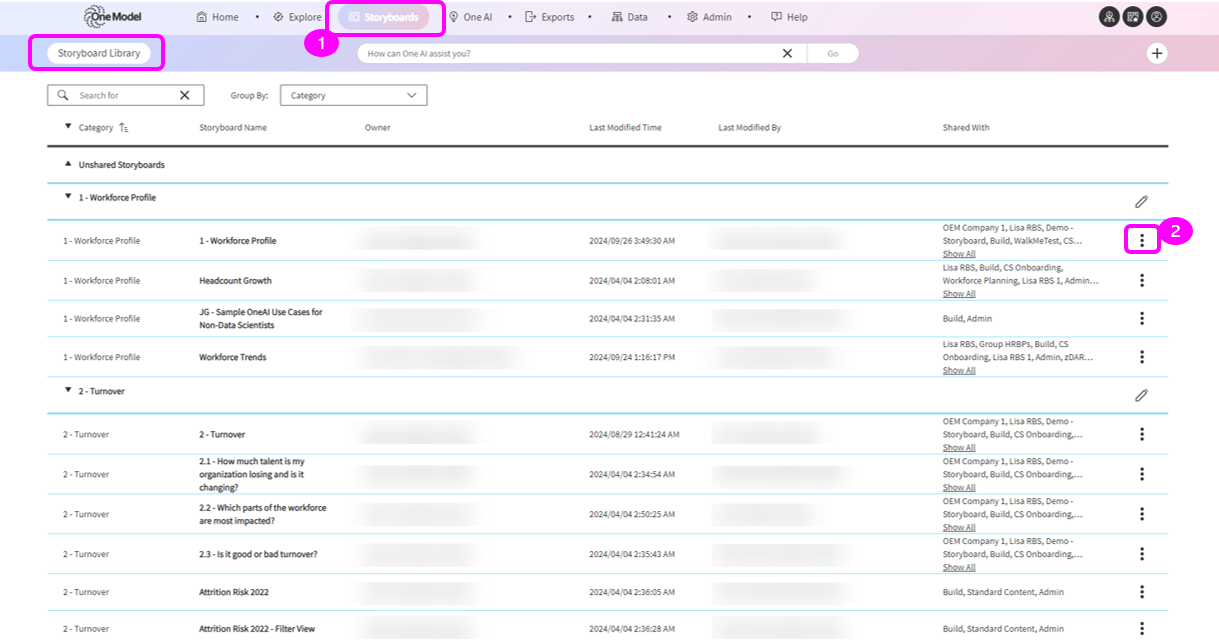Go to the Exports menu
Image resolution: width=1219 pixels, height=643 pixels.
[x=550, y=17]
